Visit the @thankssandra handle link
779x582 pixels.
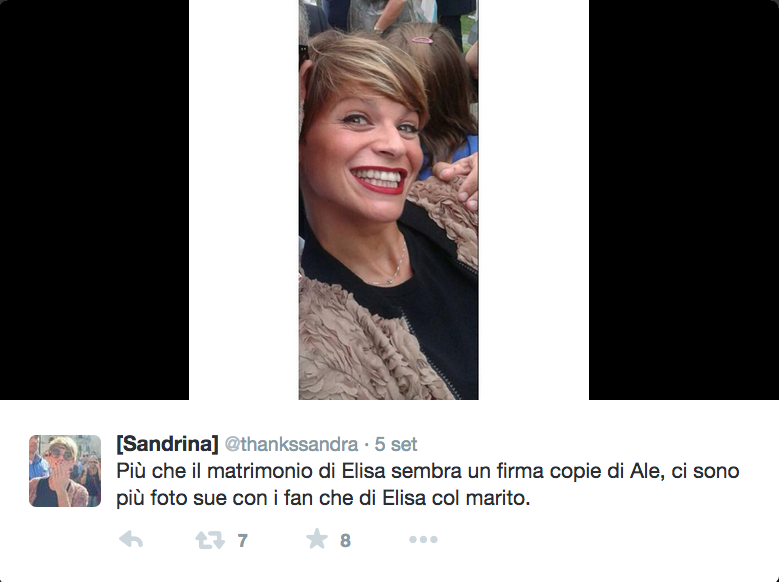[291, 444]
